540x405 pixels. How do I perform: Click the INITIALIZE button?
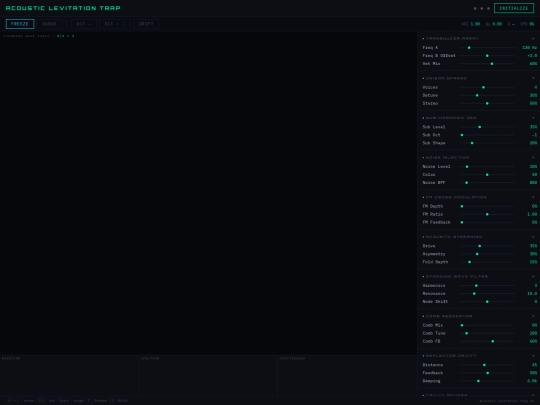pos(513,8)
